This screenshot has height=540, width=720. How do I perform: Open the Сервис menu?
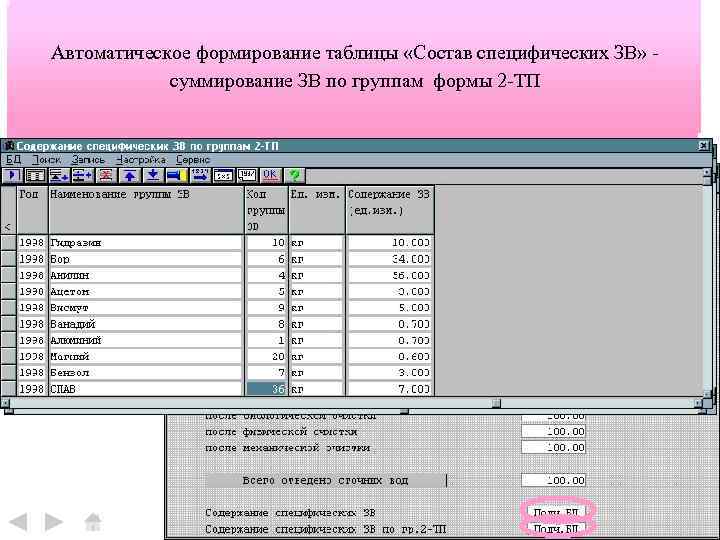point(193,160)
